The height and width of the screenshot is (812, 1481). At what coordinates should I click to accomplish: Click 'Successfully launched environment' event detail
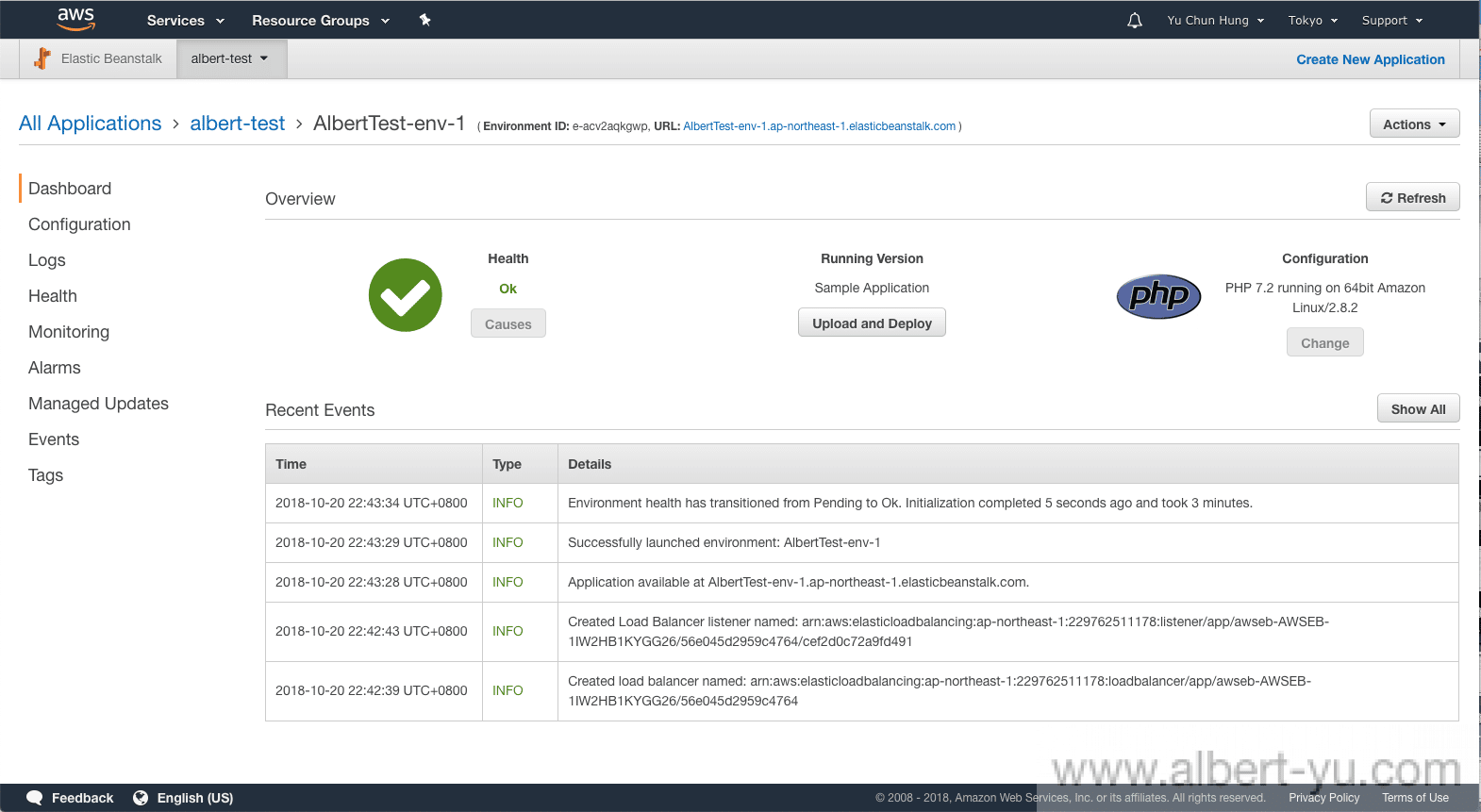(724, 542)
